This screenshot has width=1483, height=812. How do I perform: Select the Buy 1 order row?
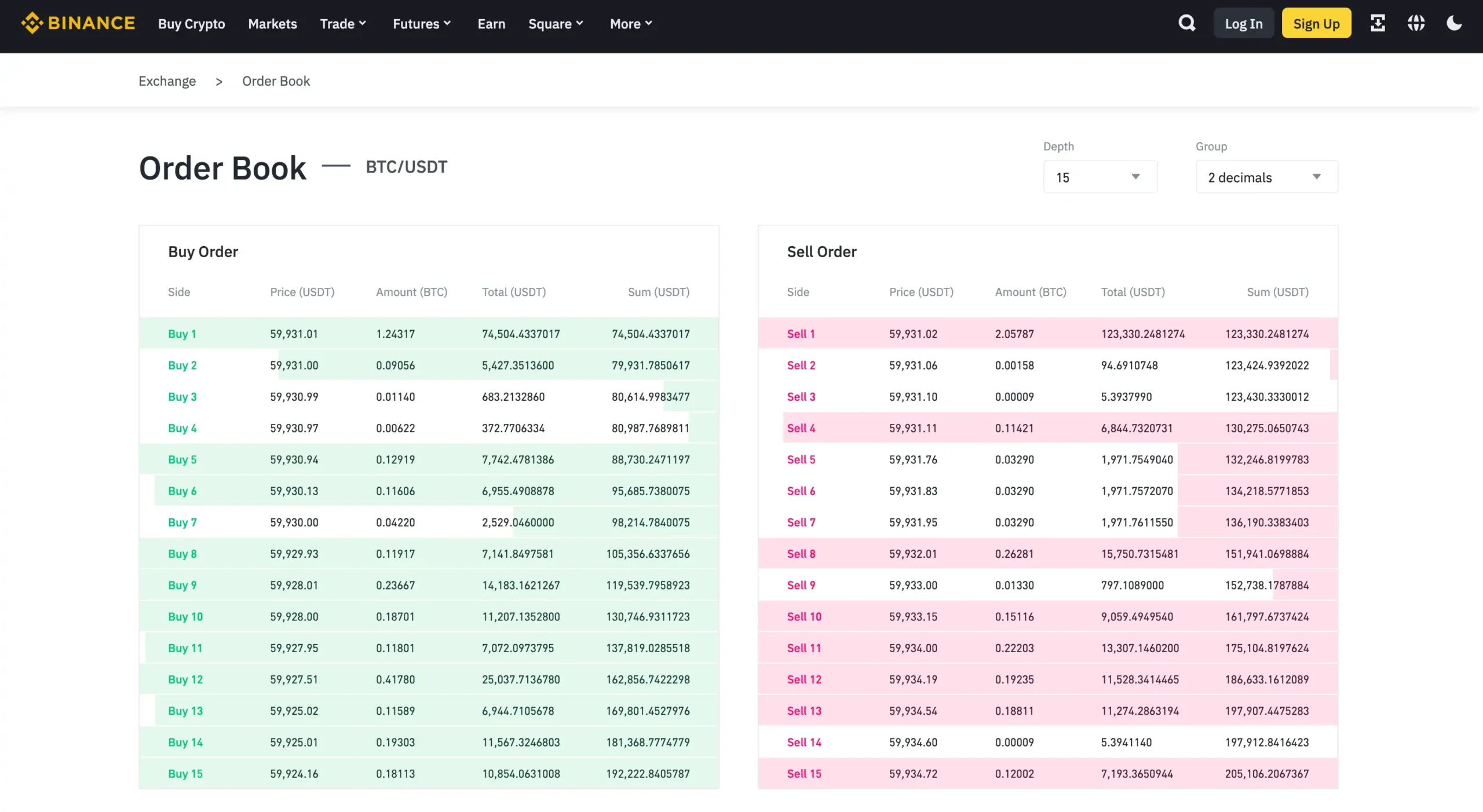pyautogui.click(x=429, y=334)
